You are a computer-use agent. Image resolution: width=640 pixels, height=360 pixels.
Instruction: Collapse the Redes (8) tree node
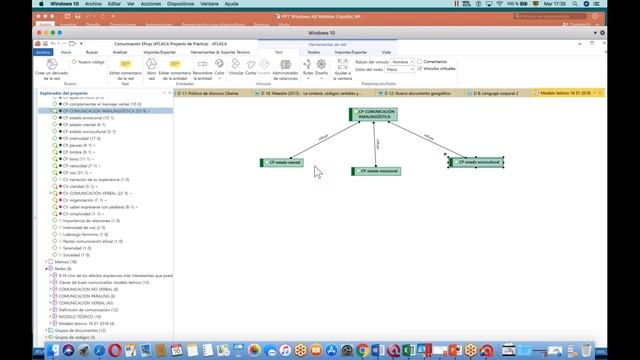tap(46, 269)
